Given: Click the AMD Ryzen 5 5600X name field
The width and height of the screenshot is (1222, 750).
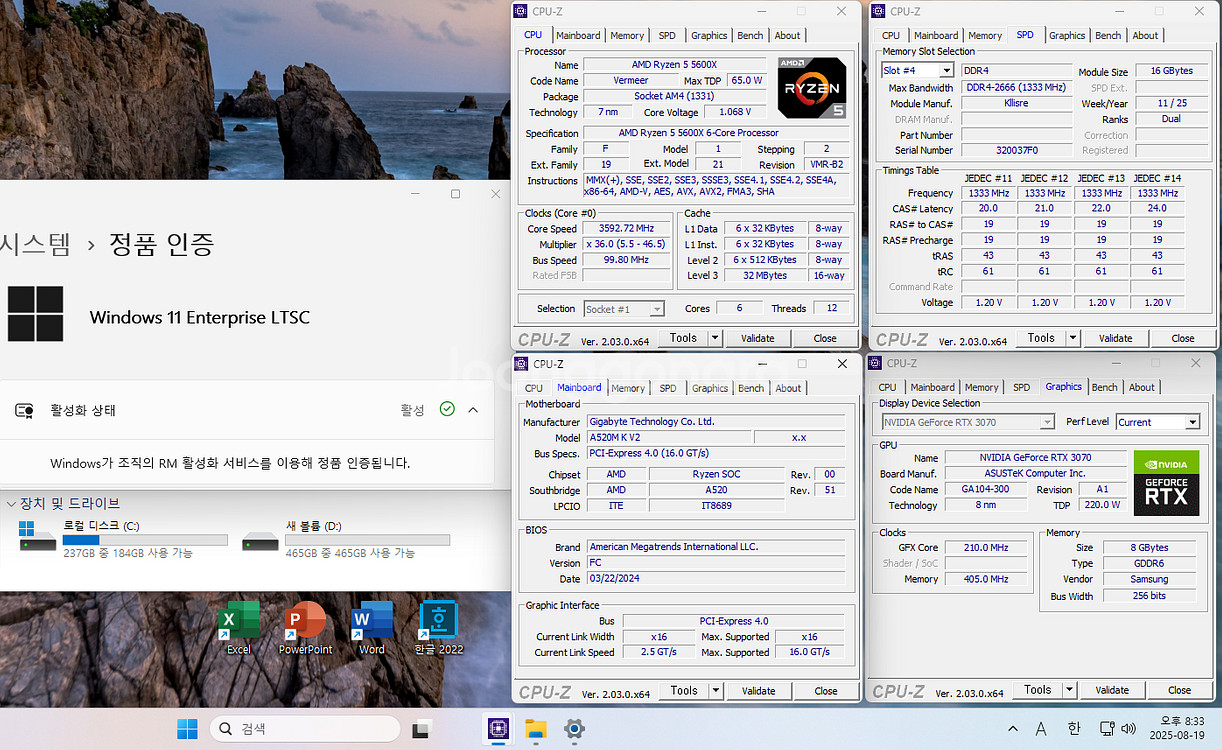Looking at the screenshot, I should click(676, 65).
